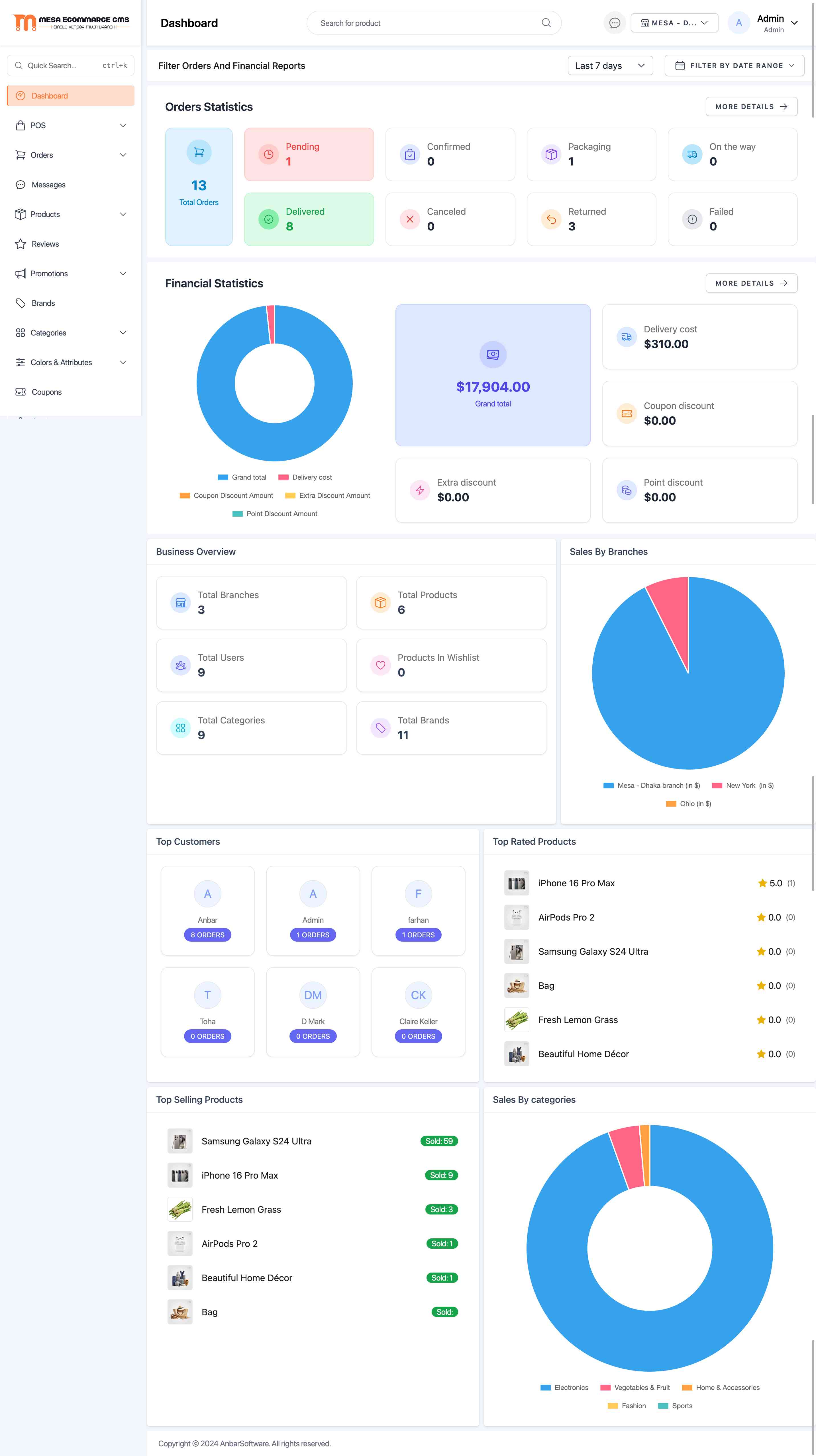816x1456 pixels.
Task: Click the On the way truck icon
Action: pyautogui.click(x=692, y=154)
